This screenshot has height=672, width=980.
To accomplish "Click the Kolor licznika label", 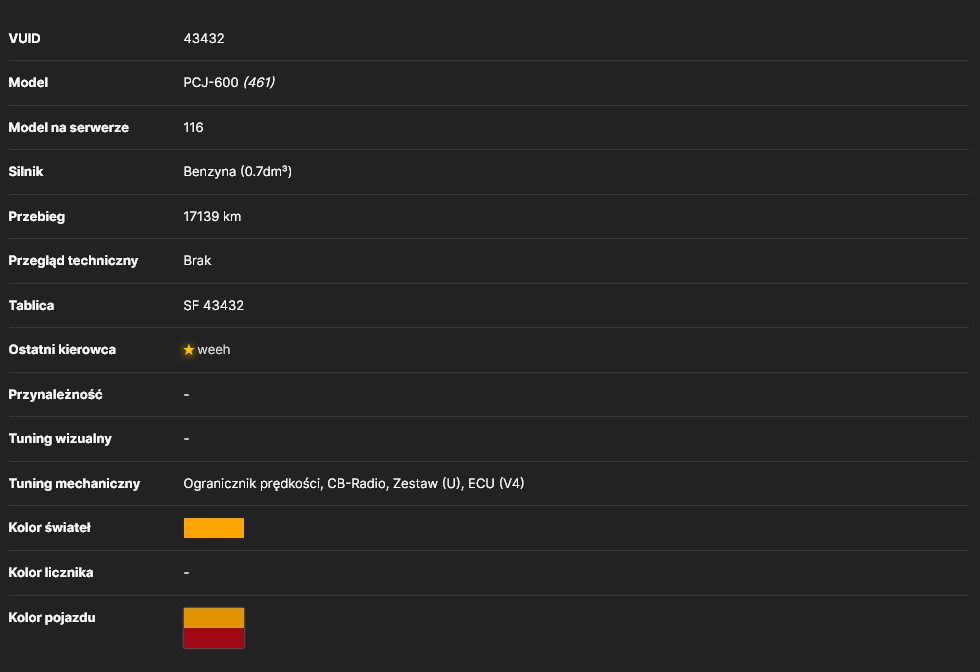I will point(51,573).
